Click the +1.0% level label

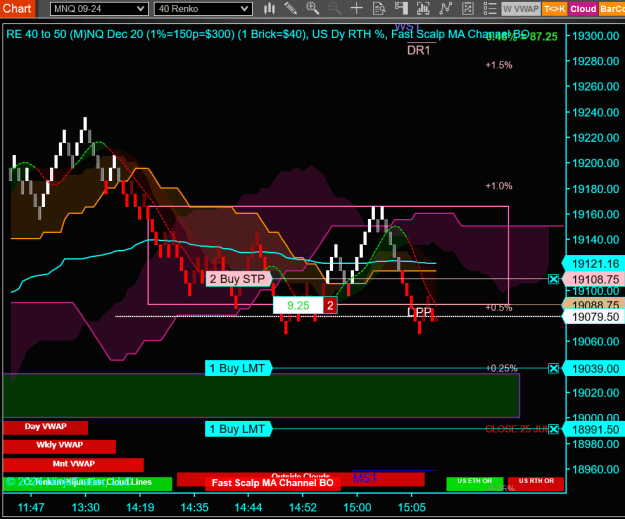click(499, 186)
